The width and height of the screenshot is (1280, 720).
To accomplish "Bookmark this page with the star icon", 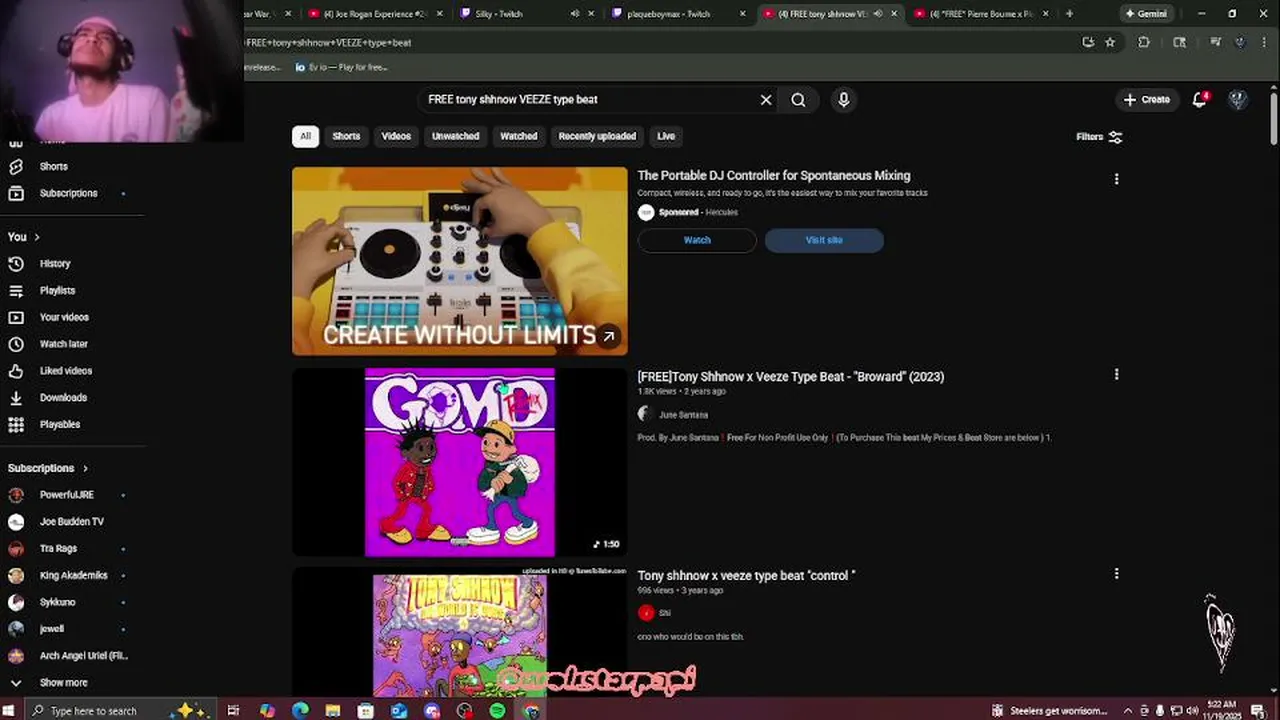I will (1110, 42).
